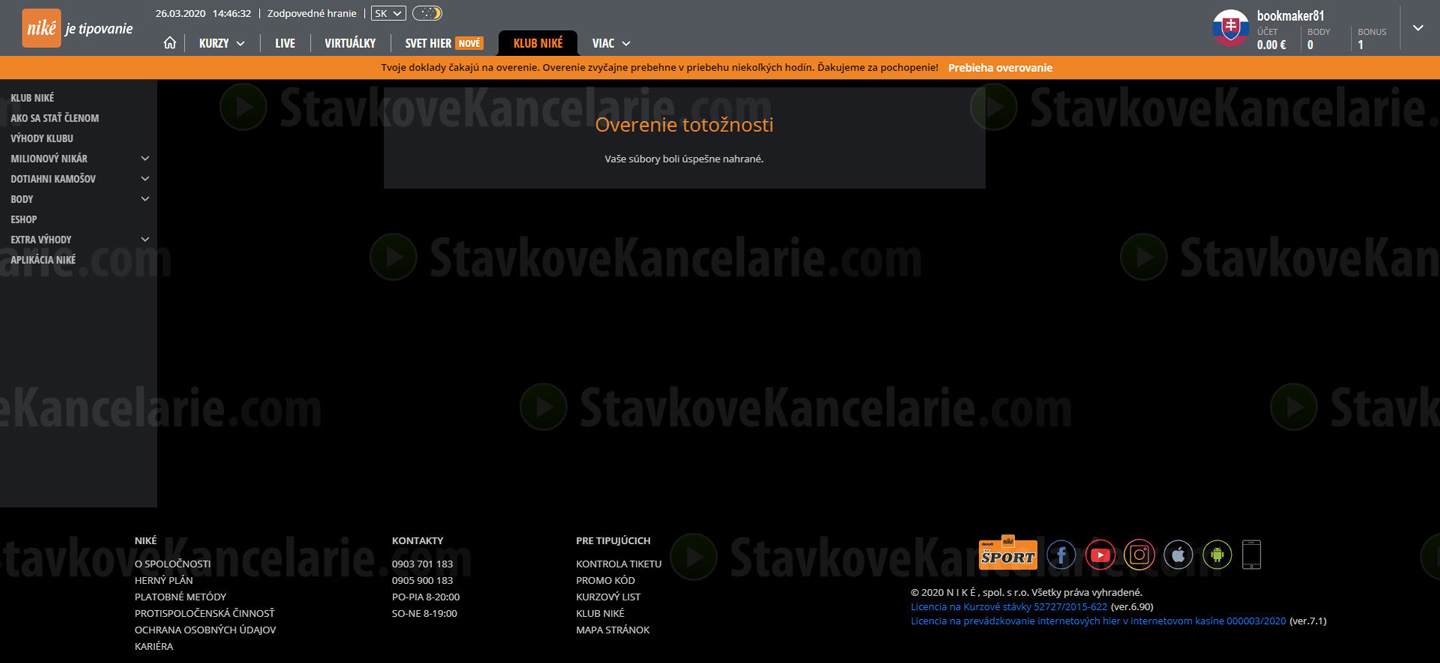Open the YouTube channel icon
1440x663 pixels.
click(x=1100, y=554)
